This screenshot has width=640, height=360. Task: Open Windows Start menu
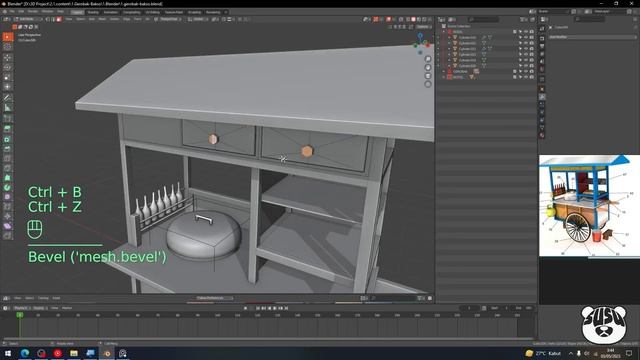click(x=8, y=353)
